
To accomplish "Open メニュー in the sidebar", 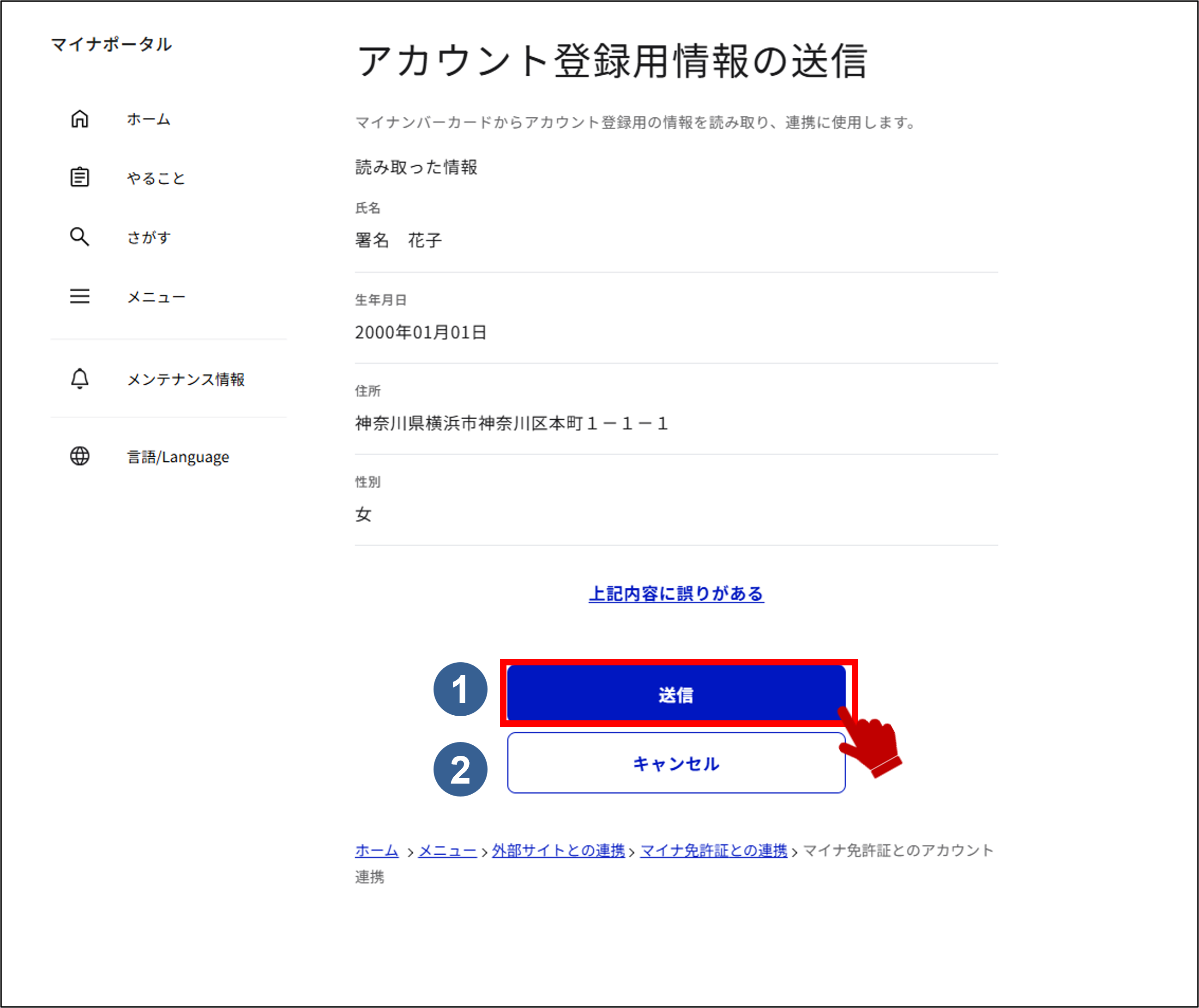I will 156,297.
